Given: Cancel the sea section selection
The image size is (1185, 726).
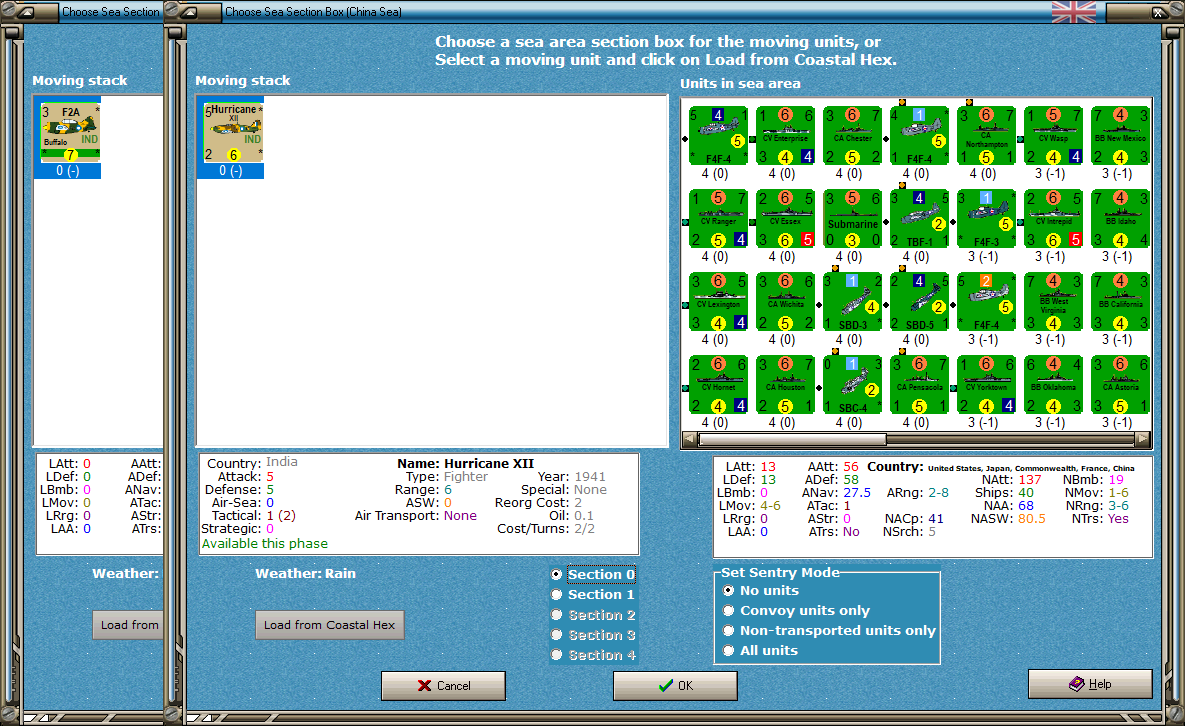Looking at the screenshot, I should pyautogui.click(x=444, y=686).
